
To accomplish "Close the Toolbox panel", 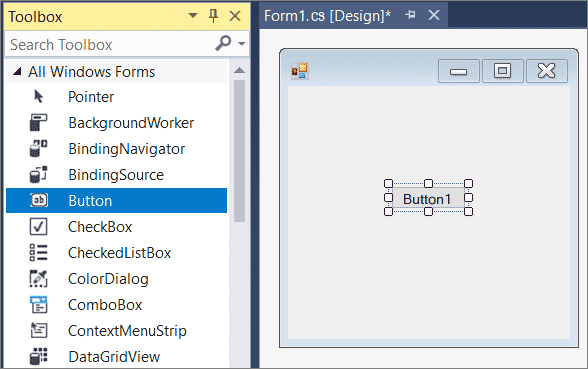I will pos(235,16).
